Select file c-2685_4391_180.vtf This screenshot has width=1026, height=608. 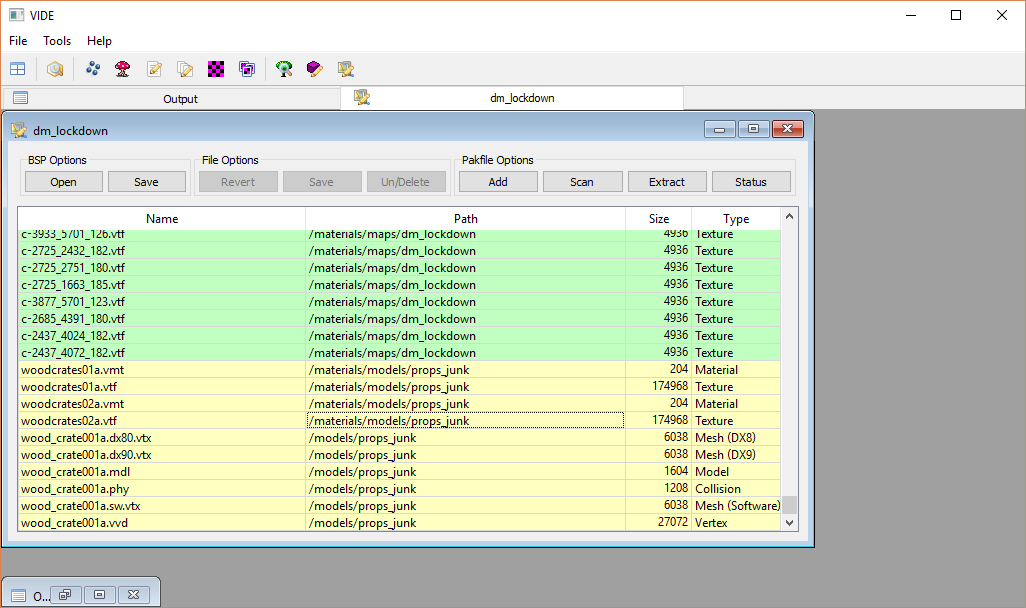click(399, 319)
